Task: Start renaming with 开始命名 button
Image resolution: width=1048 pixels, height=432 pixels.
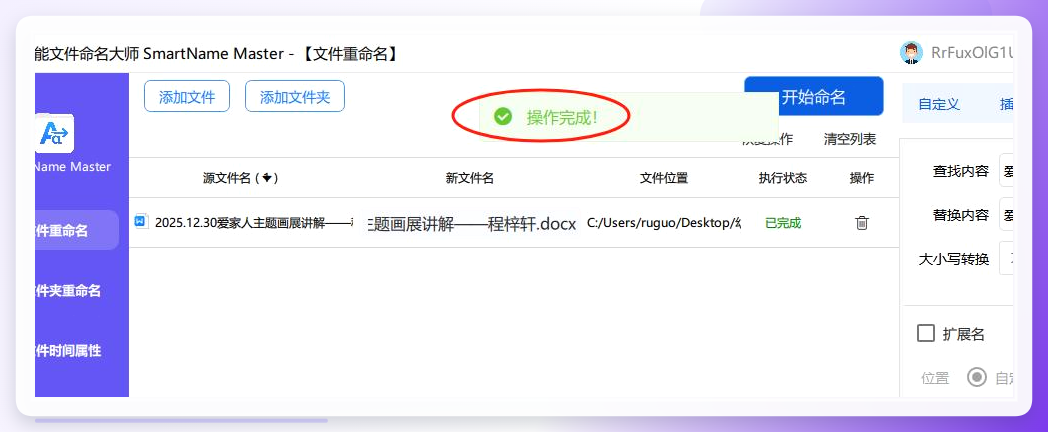Action: coord(813,96)
